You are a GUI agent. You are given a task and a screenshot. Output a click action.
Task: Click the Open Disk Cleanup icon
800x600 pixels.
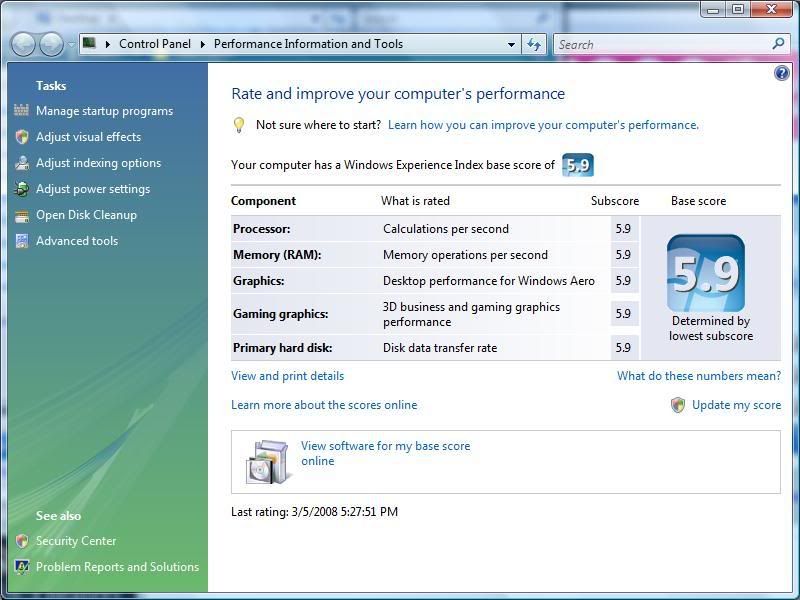coord(21,215)
